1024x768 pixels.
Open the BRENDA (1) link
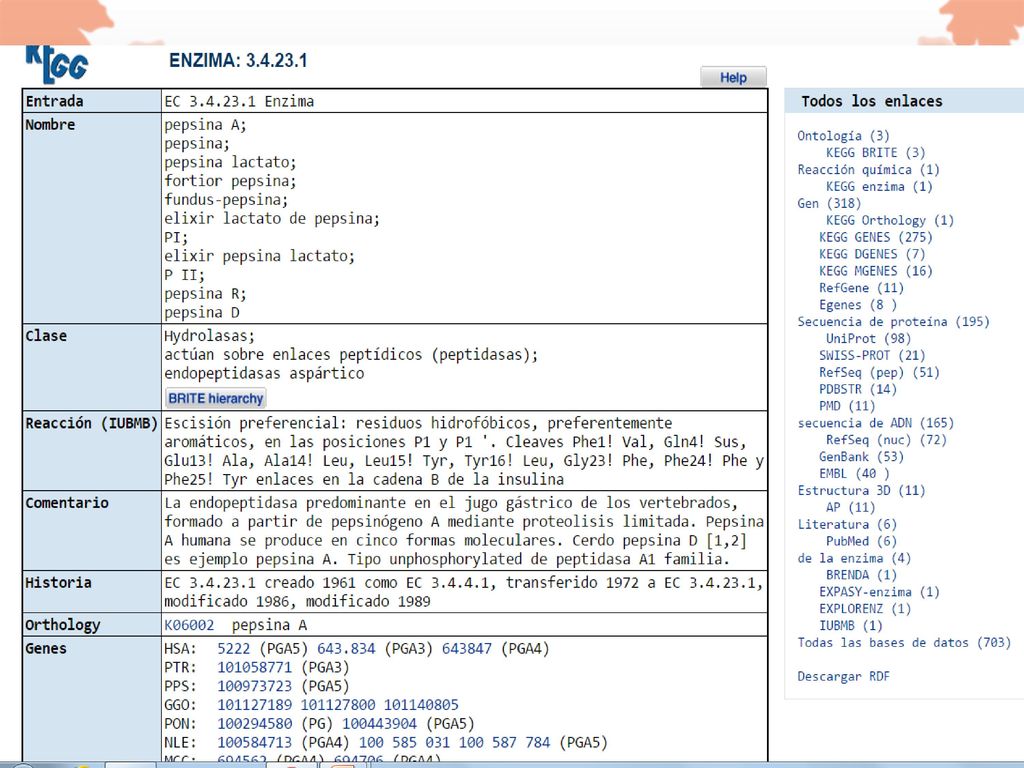pyautogui.click(x=861, y=575)
